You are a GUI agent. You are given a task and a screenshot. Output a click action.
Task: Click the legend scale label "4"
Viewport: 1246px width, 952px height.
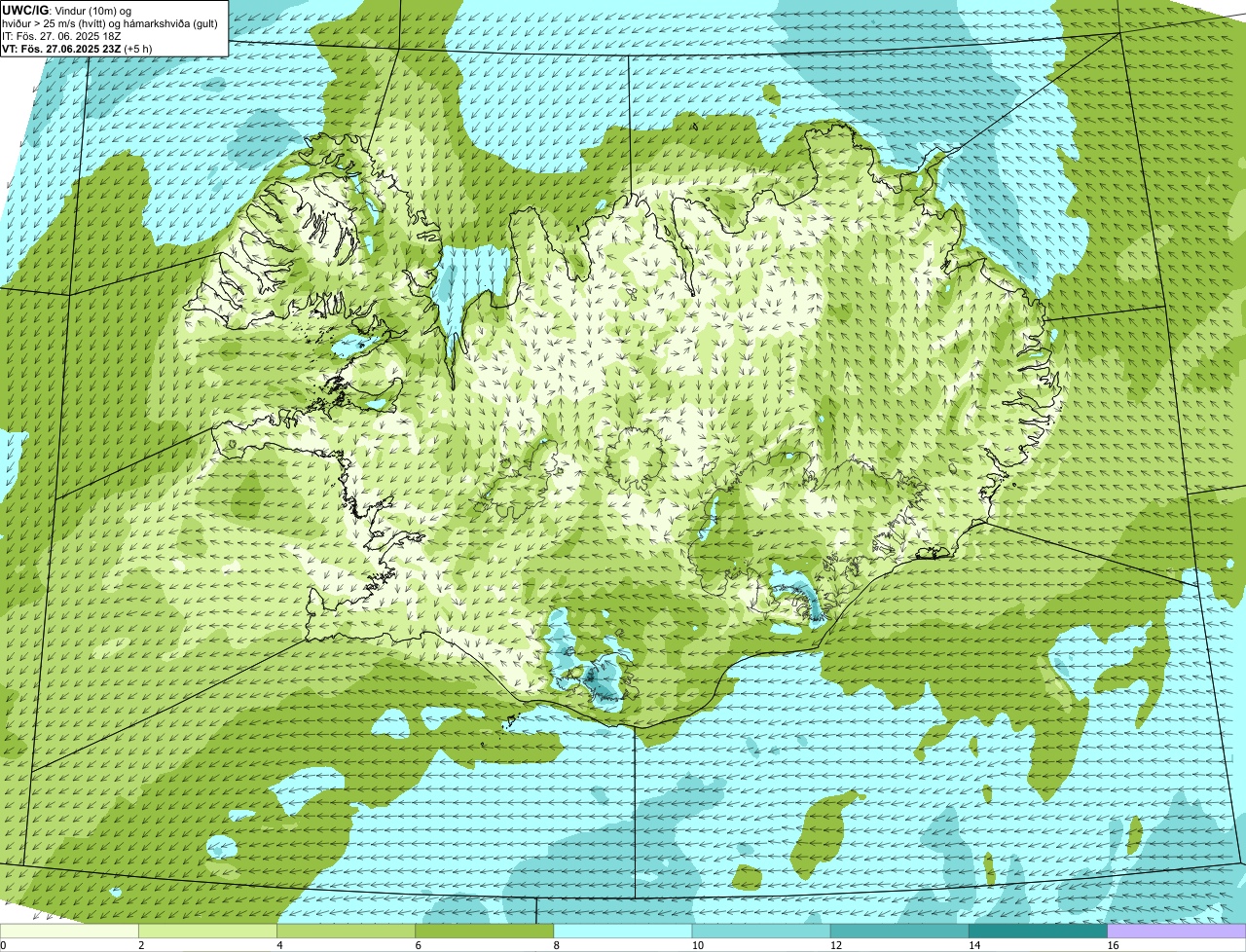[279, 945]
